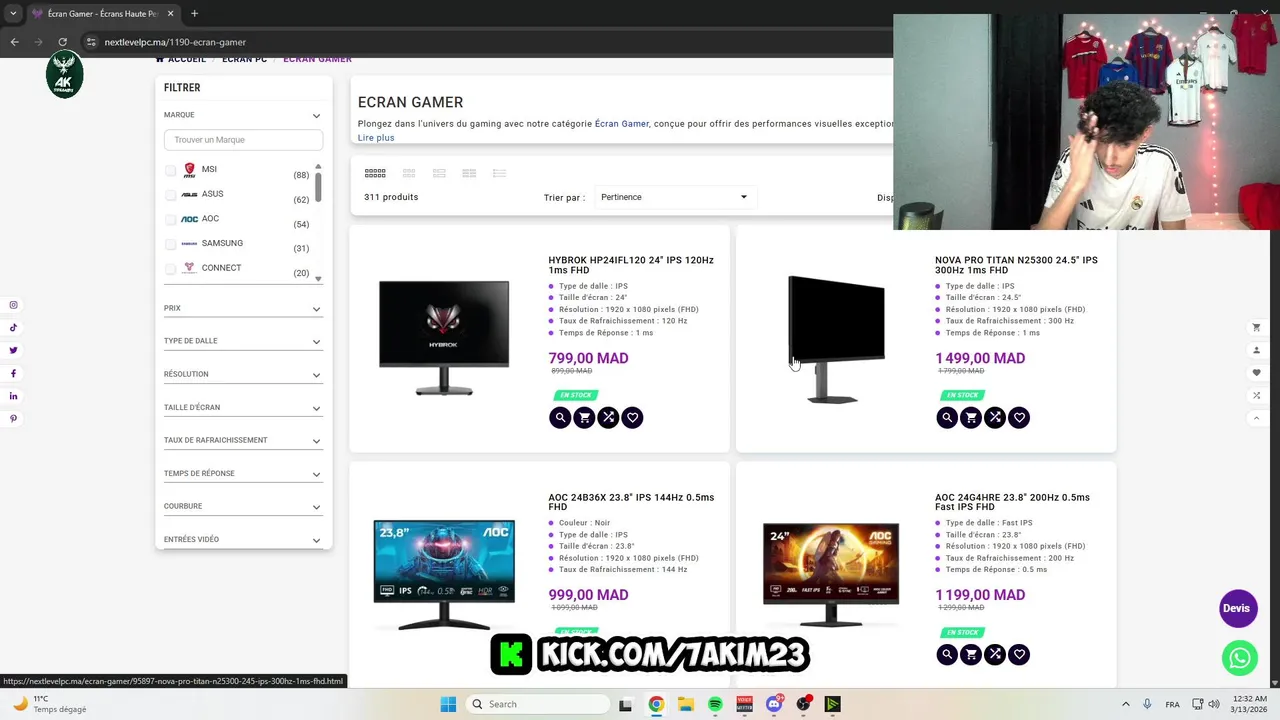This screenshot has height=720, width=1280.
Task: Open Pinterest from the left social bar
Action: pyautogui.click(x=13, y=419)
